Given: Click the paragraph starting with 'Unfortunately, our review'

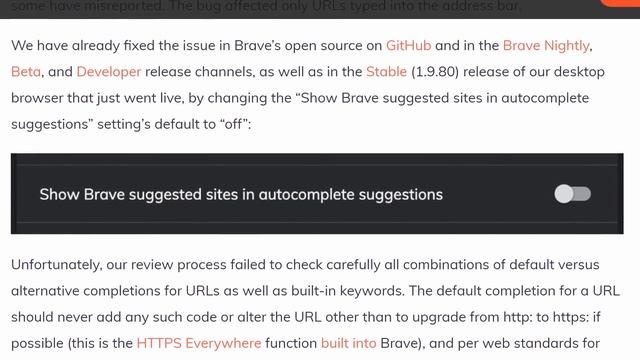Looking at the screenshot, I should coord(315,304).
